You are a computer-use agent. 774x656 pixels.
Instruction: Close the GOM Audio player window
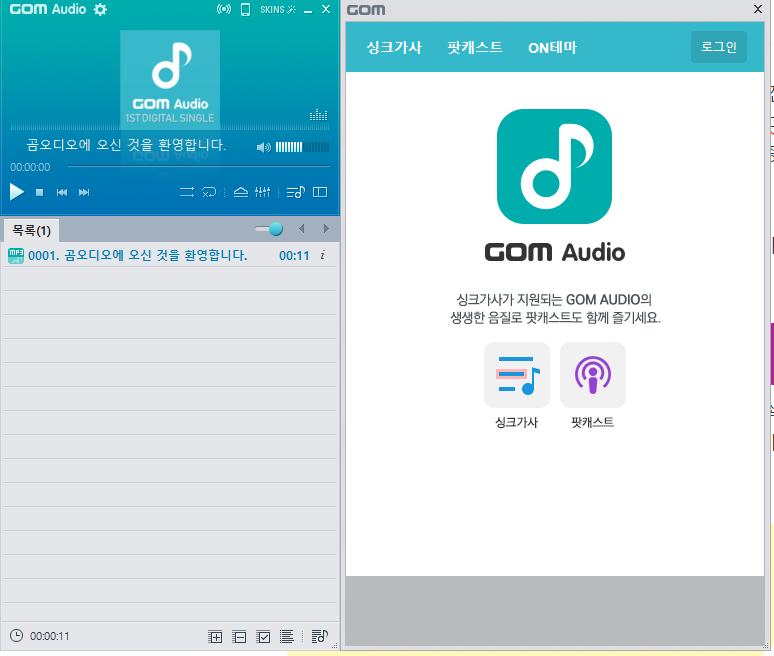pyautogui.click(x=326, y=9)
